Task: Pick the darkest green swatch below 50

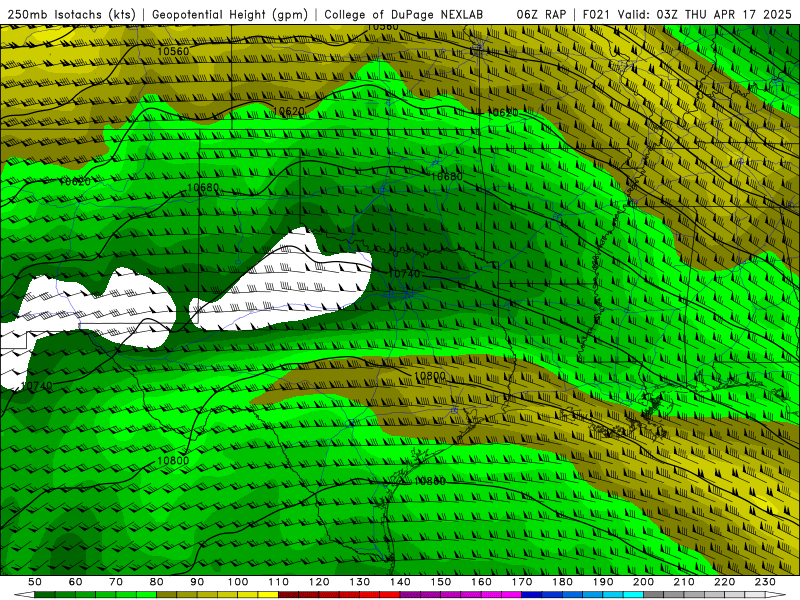Action: click(45, 595)
